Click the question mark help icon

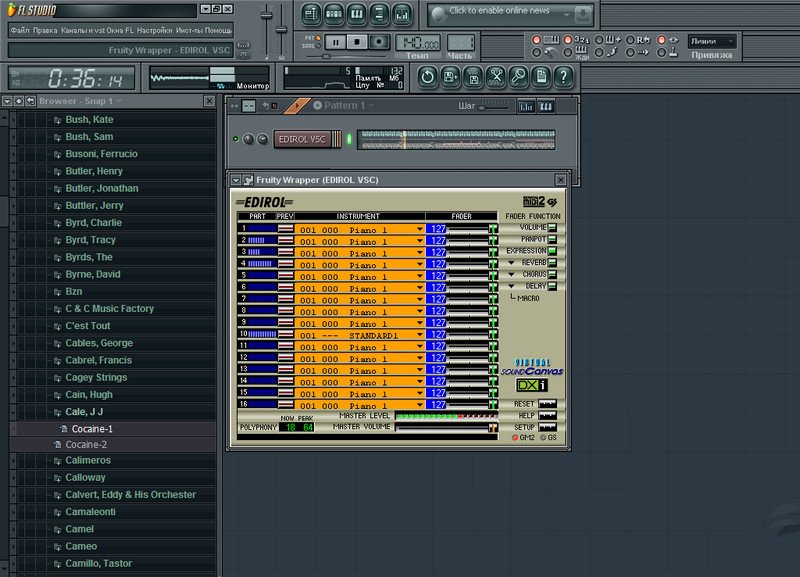(x=564, y=76)
